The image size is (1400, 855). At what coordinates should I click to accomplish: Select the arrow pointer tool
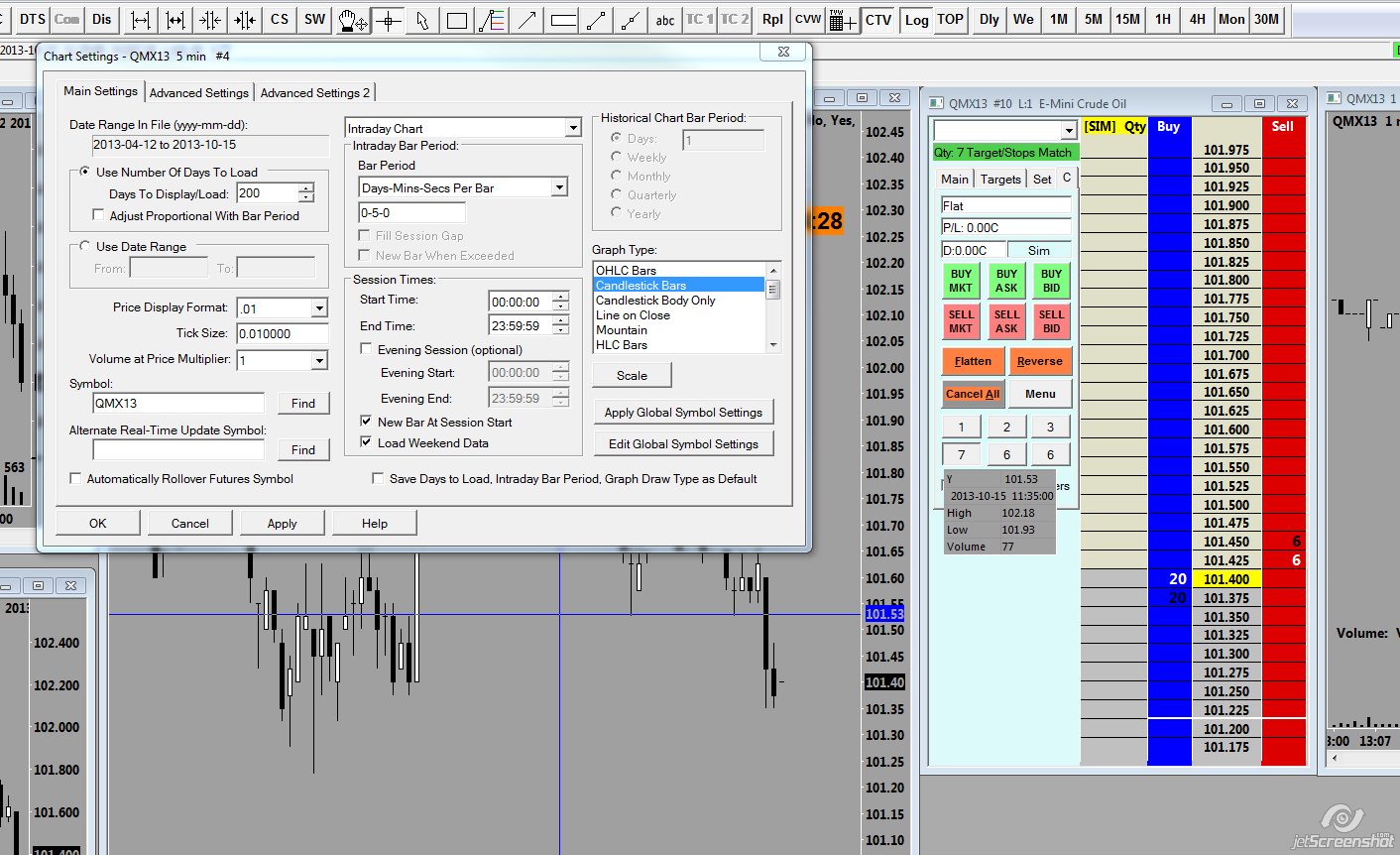coord(422,20)
